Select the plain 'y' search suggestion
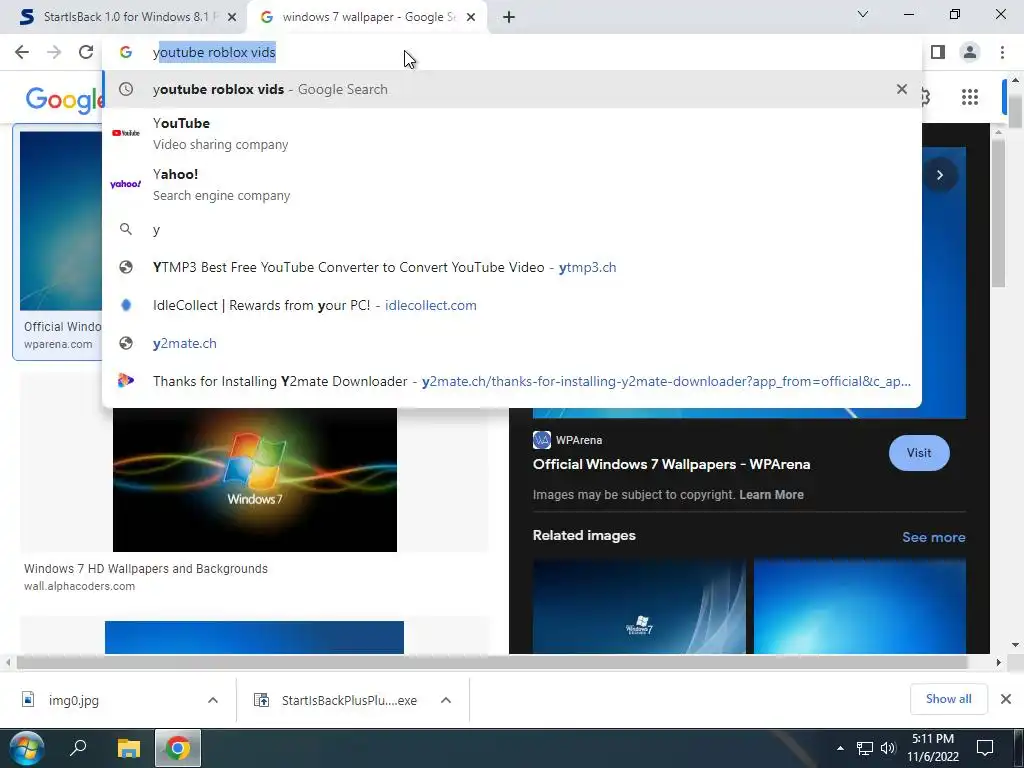The width and height of the screenshot is (1024, 768). coord(511,229)
